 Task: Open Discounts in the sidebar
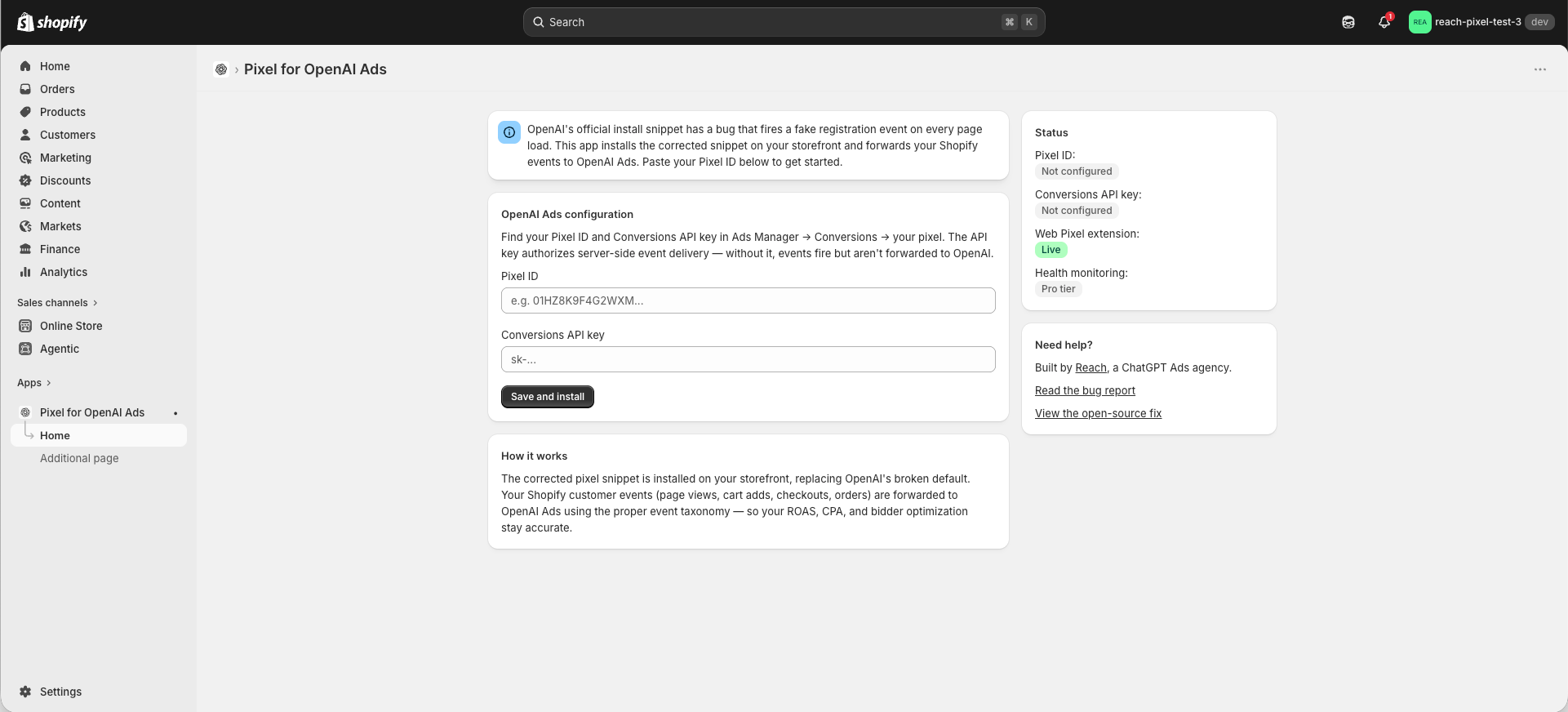coord(65,180)
